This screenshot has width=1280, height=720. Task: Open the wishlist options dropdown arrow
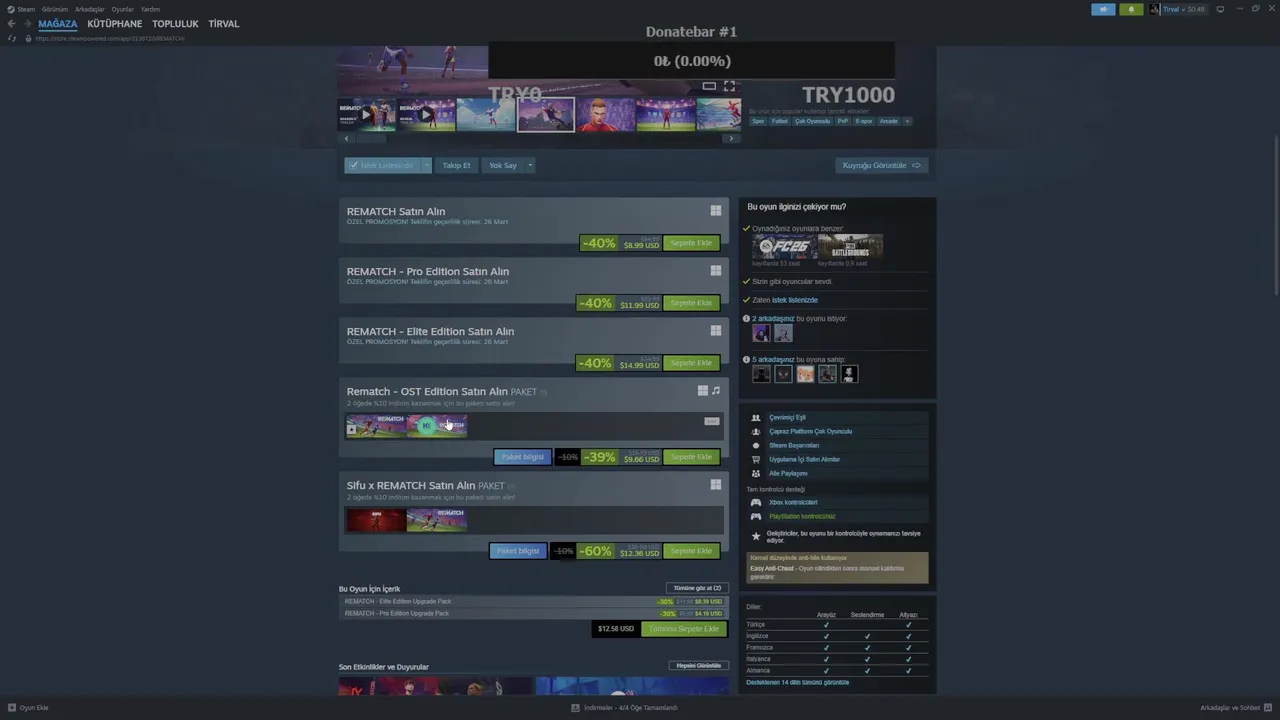pos(426,165)
